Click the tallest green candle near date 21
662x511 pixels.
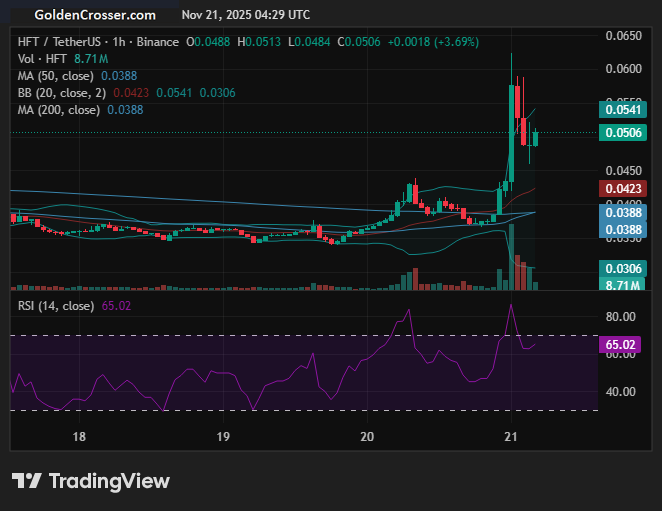coord(511,133)
